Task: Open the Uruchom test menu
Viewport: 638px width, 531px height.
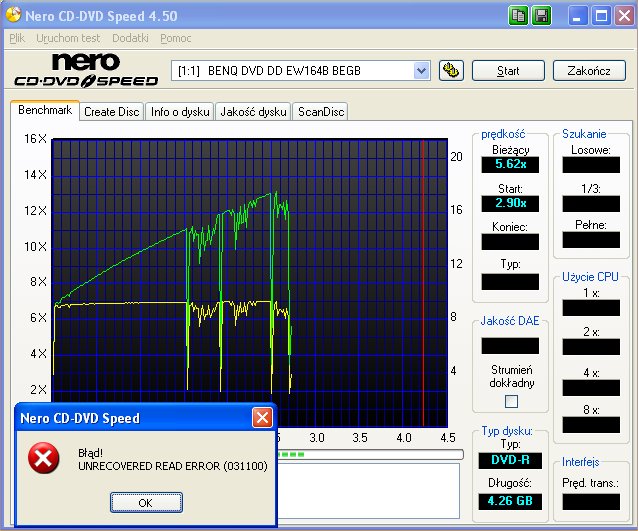Action: click(68, 38)
